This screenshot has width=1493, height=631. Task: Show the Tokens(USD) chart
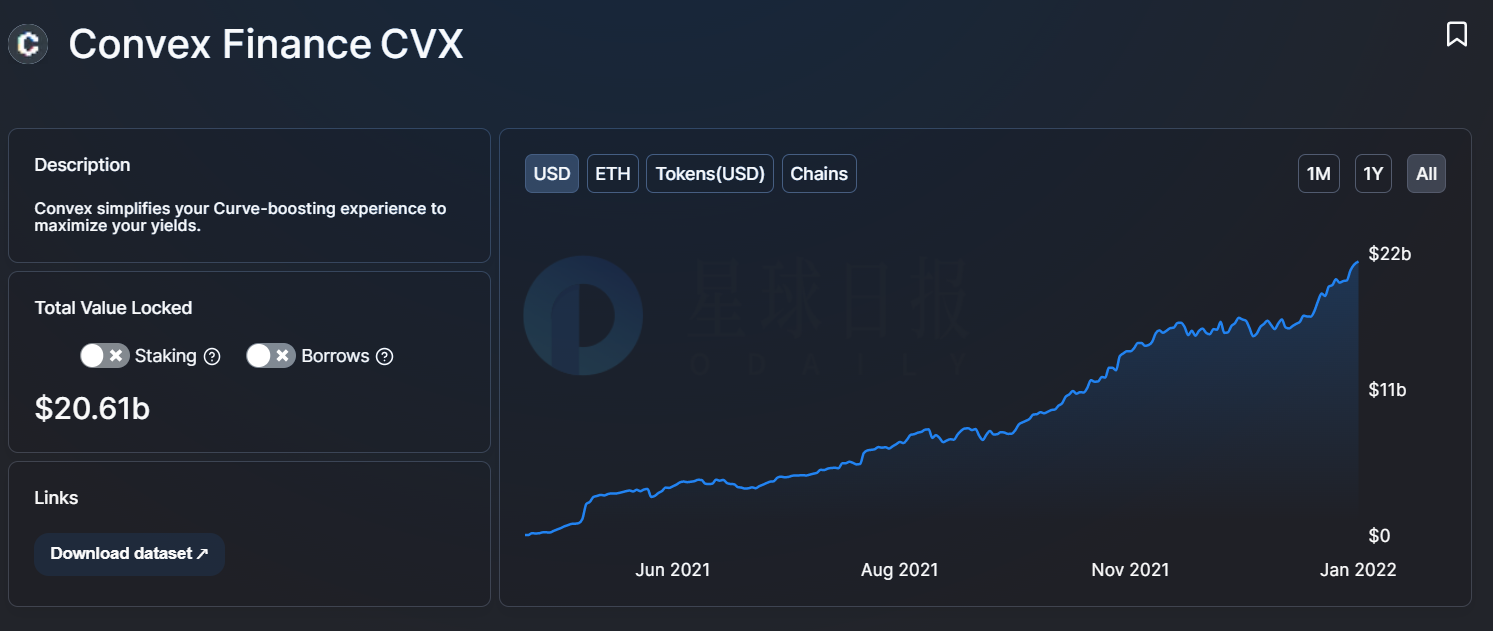710,174
